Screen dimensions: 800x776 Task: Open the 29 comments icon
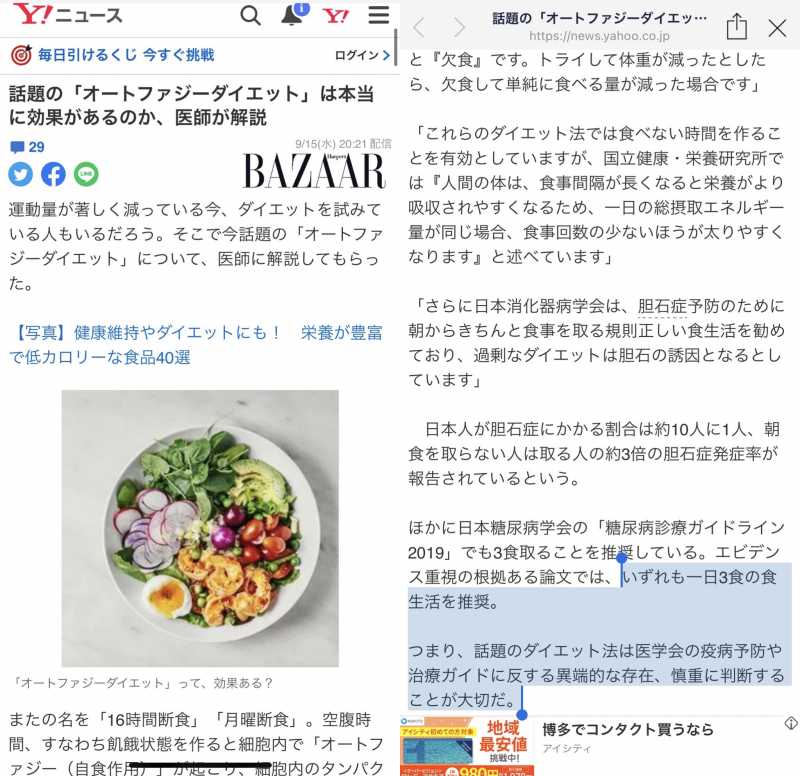(x=27, y=147)
